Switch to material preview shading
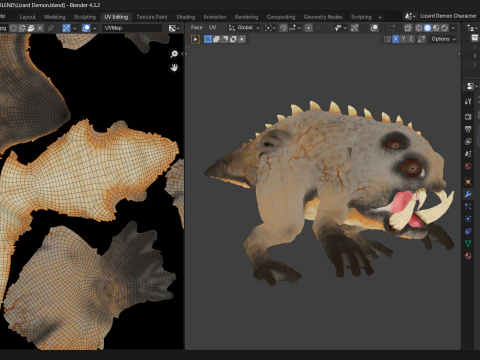Image resolution: width=480 pixels, height=360 pixels. 436,28
